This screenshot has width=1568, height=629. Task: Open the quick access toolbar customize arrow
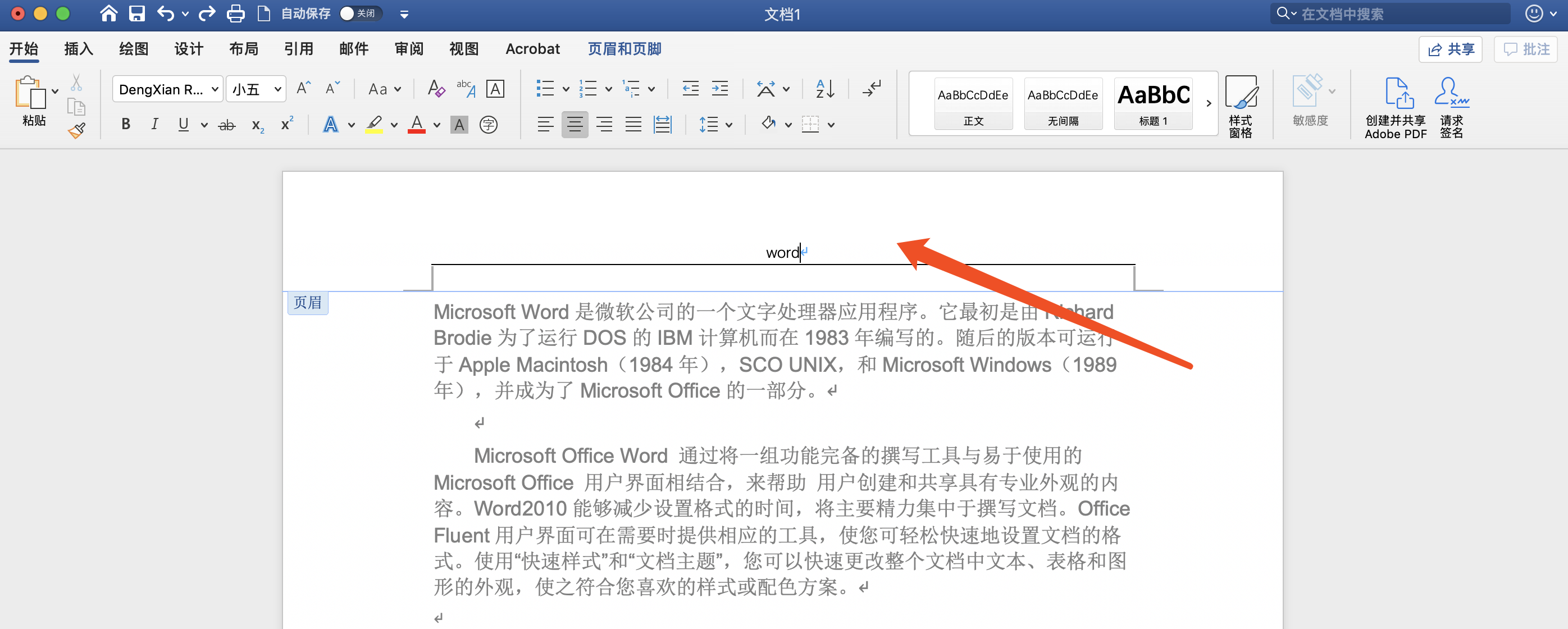tap(404, 14)
